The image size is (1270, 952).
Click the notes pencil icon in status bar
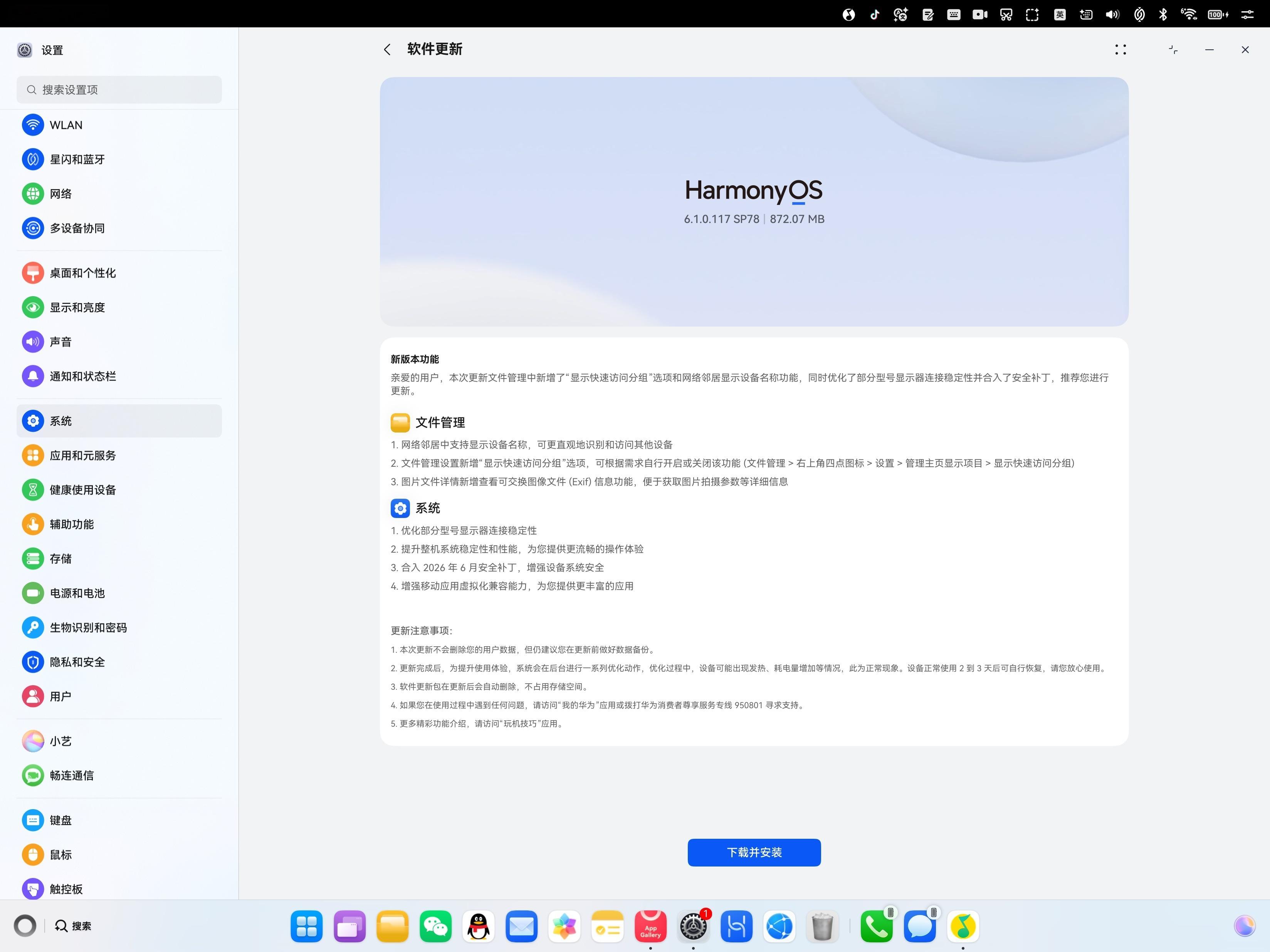[x=928, y=14]
